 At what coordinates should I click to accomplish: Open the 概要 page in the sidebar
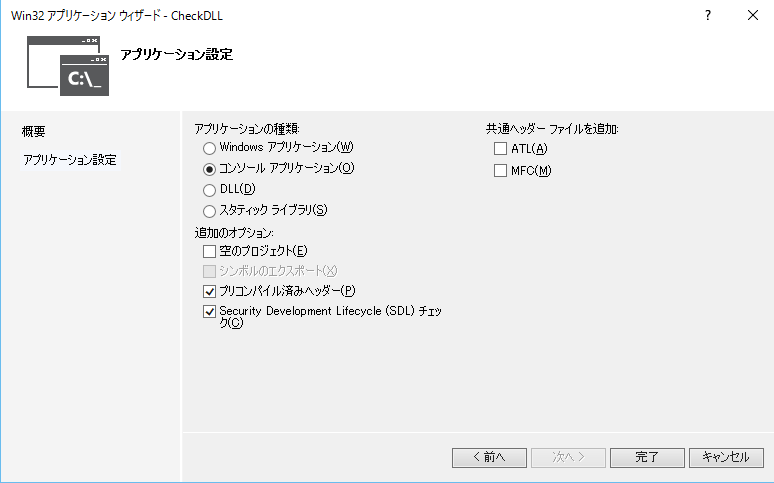[x=34, y=132]
